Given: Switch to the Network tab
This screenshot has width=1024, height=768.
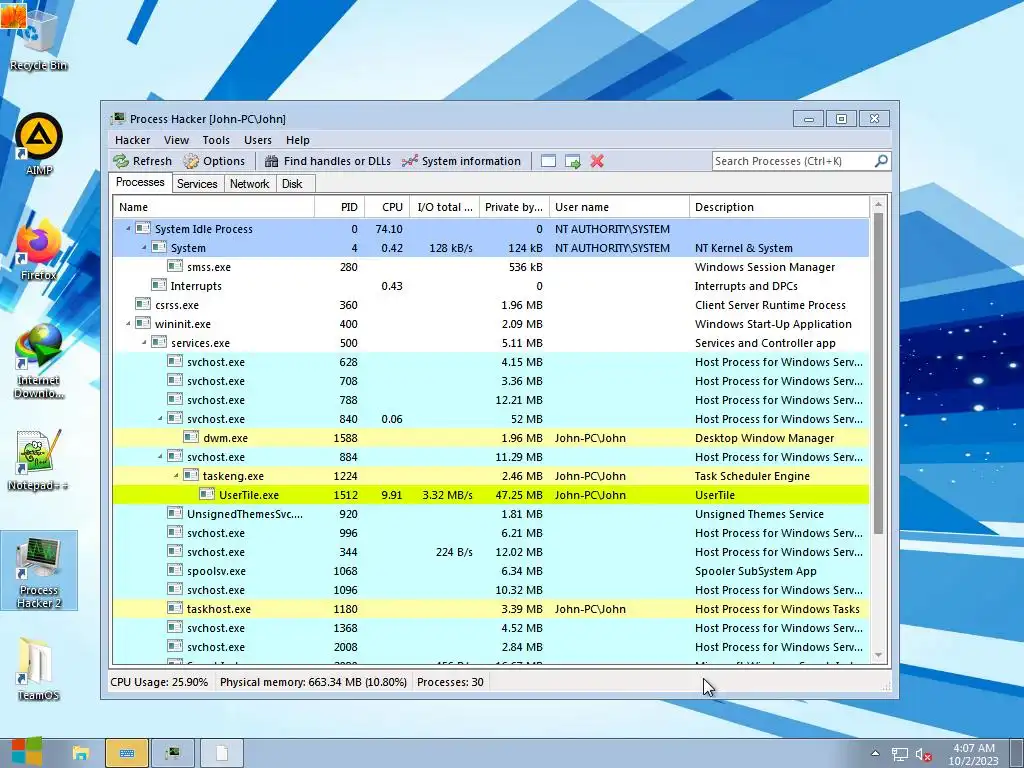Looking at the screenshot, I should 249,184.
